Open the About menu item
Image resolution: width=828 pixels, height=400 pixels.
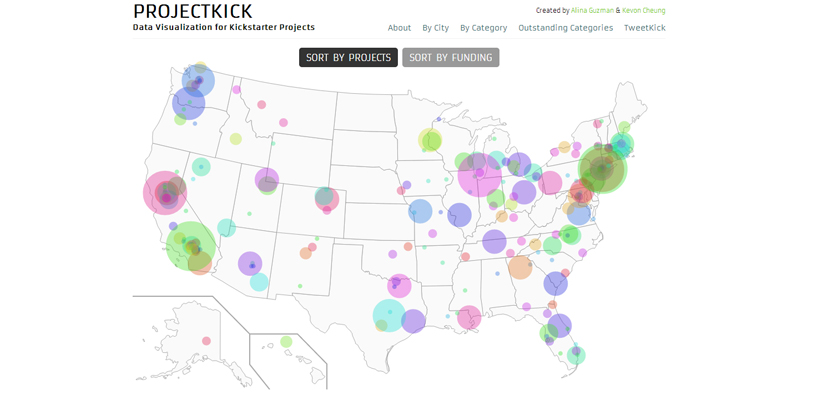point(399,28)
